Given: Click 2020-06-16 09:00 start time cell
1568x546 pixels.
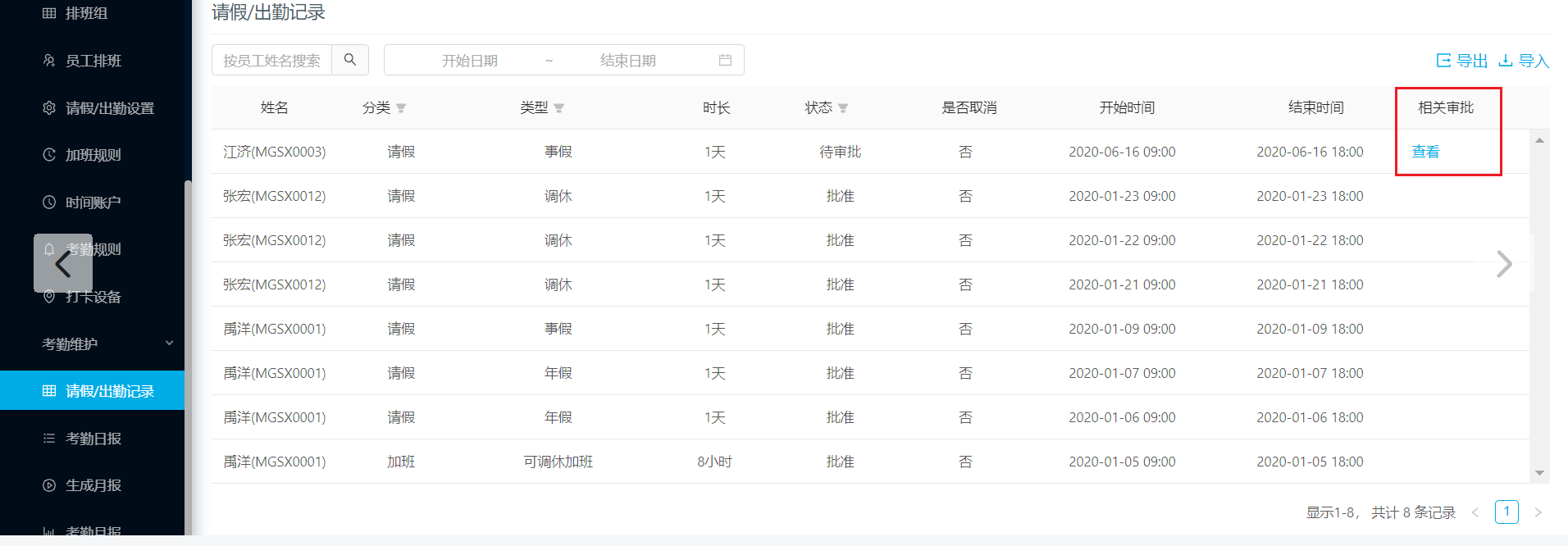Looking at the screenshot, I should click(1122, 152).
